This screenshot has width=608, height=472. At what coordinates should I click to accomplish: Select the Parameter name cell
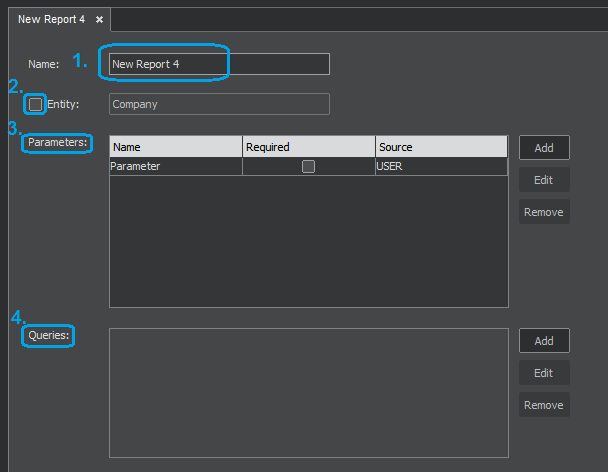point(176,166)
